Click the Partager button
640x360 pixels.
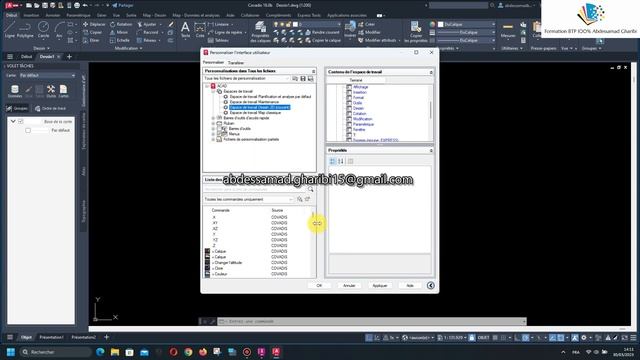tap(123, 5)
